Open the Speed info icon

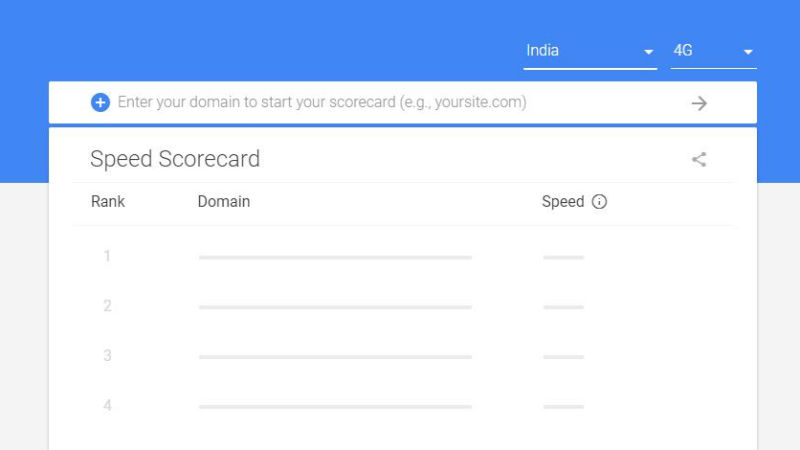click(599, 202)
